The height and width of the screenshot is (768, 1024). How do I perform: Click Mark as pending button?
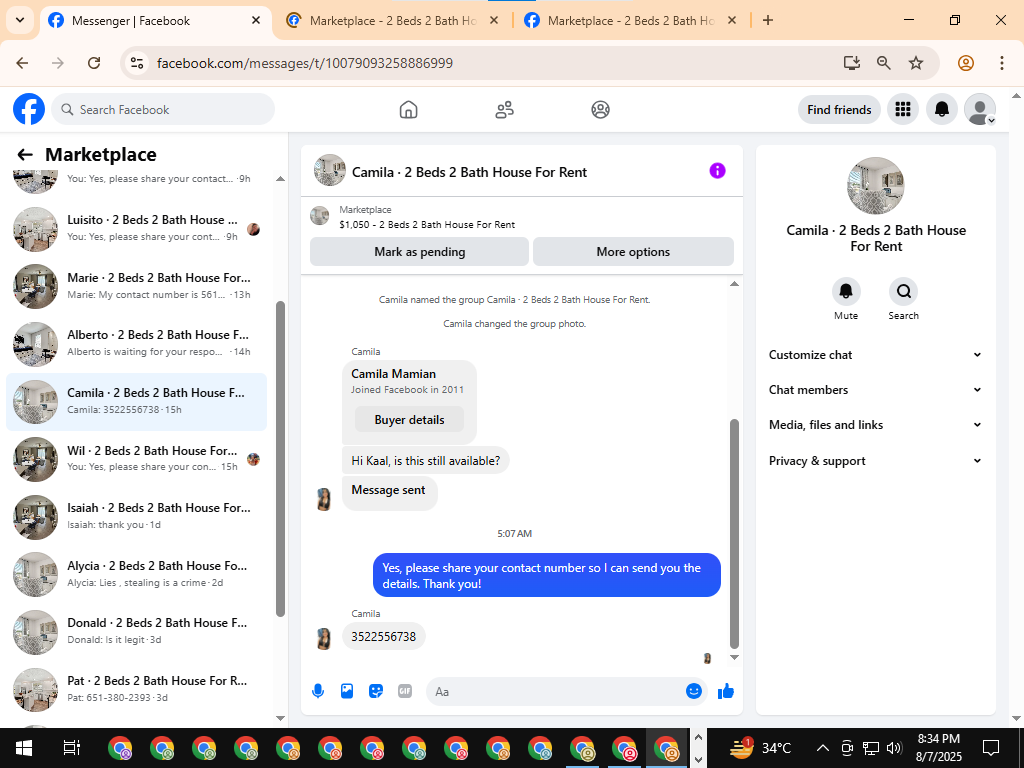pos(419,251)
